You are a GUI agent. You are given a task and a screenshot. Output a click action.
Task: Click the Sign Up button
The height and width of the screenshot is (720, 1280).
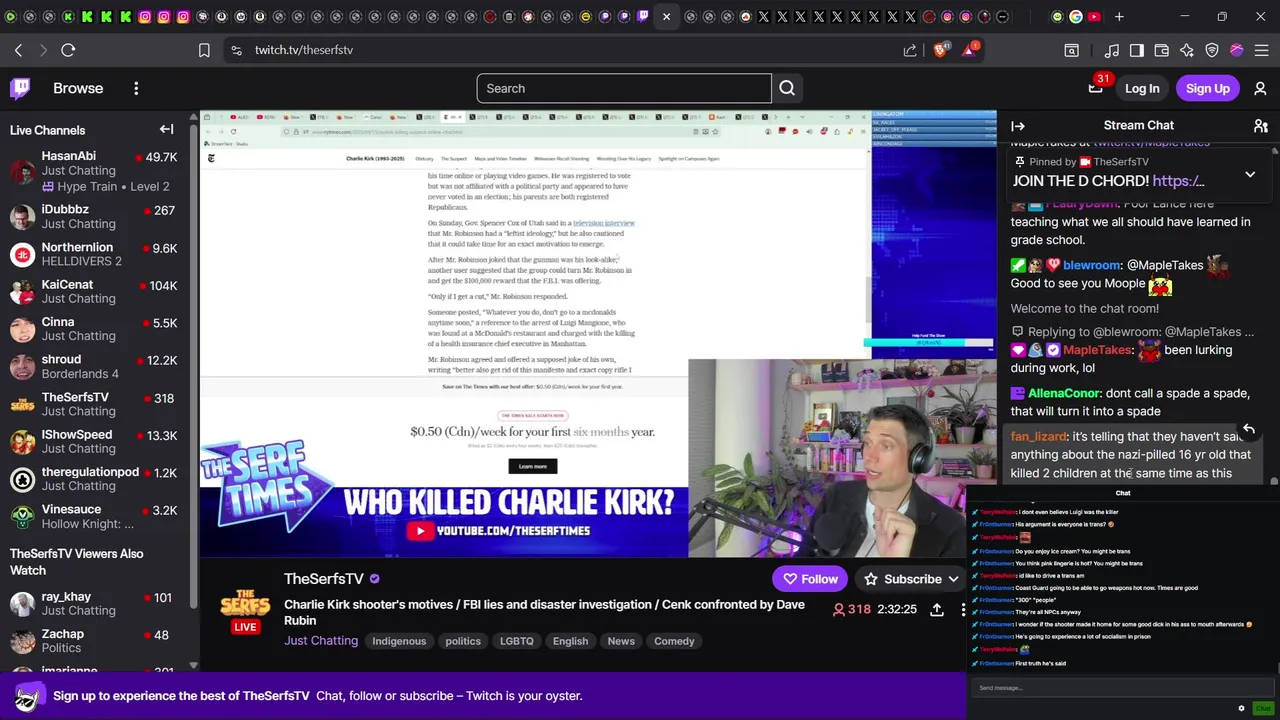[x=1208, y=88]
